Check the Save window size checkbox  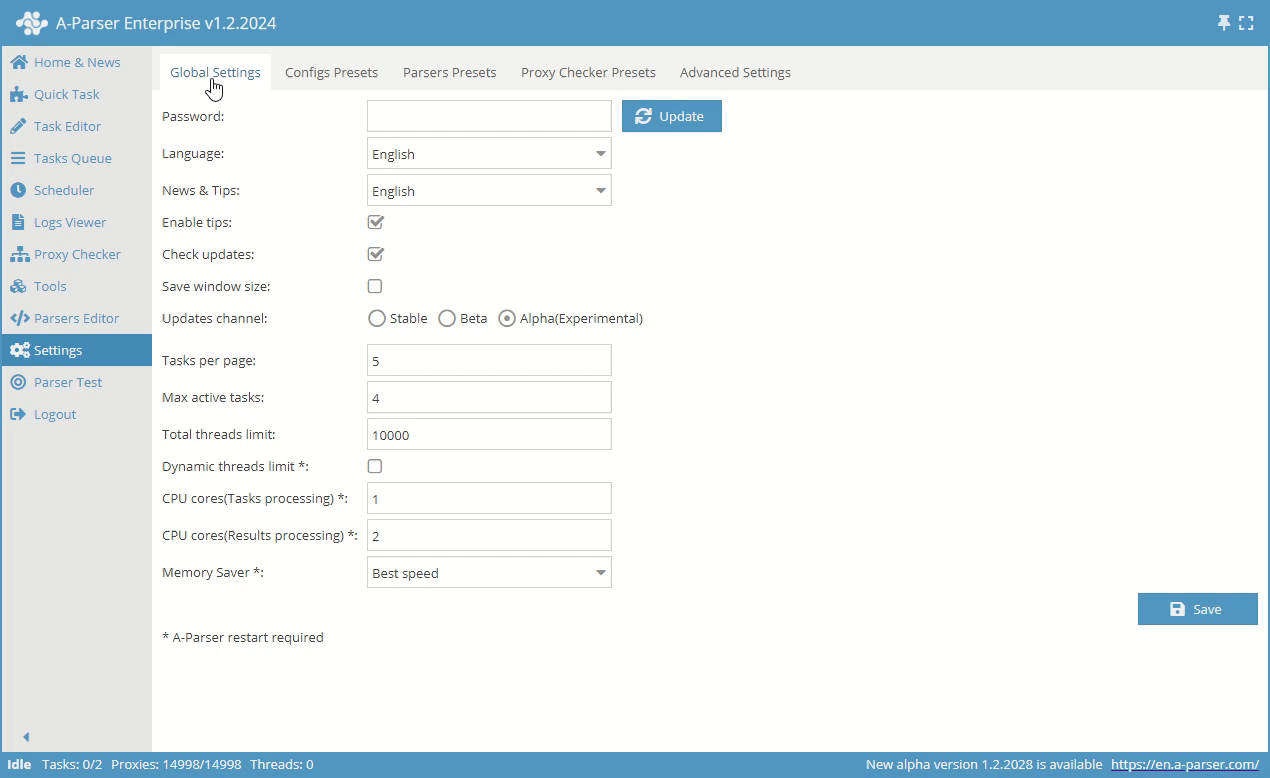(375, 286)
